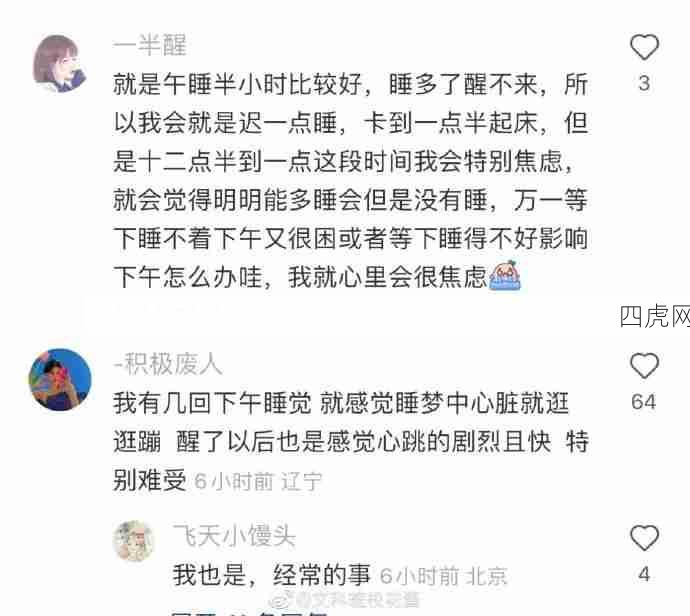Open -积极废人's round avatar picture
Viewport: 690px width, 616px height.
coord(60,379)
